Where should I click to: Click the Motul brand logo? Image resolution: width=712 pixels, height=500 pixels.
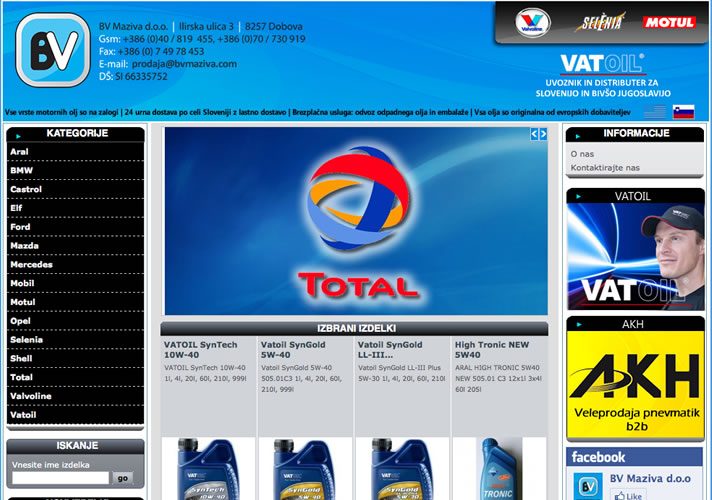click(x=669, y=22)
